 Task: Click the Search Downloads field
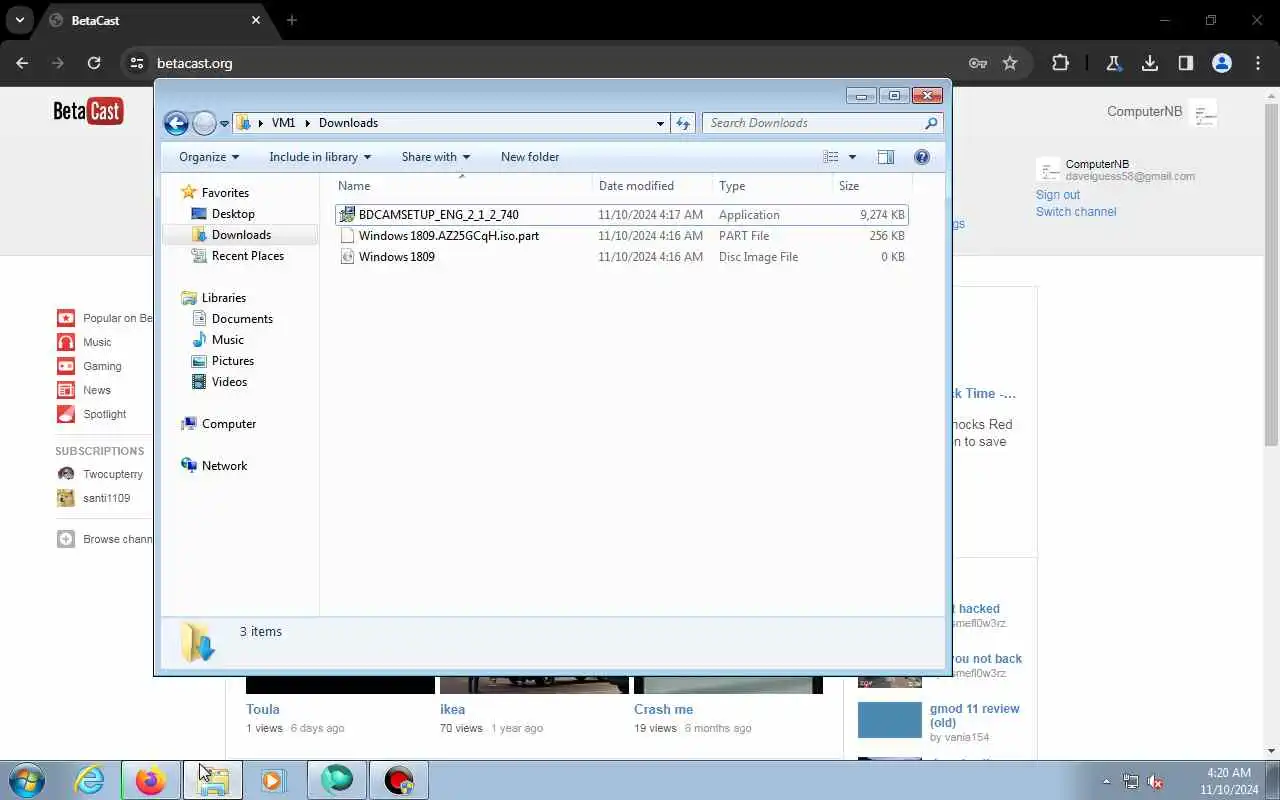(x=812, y=123)
